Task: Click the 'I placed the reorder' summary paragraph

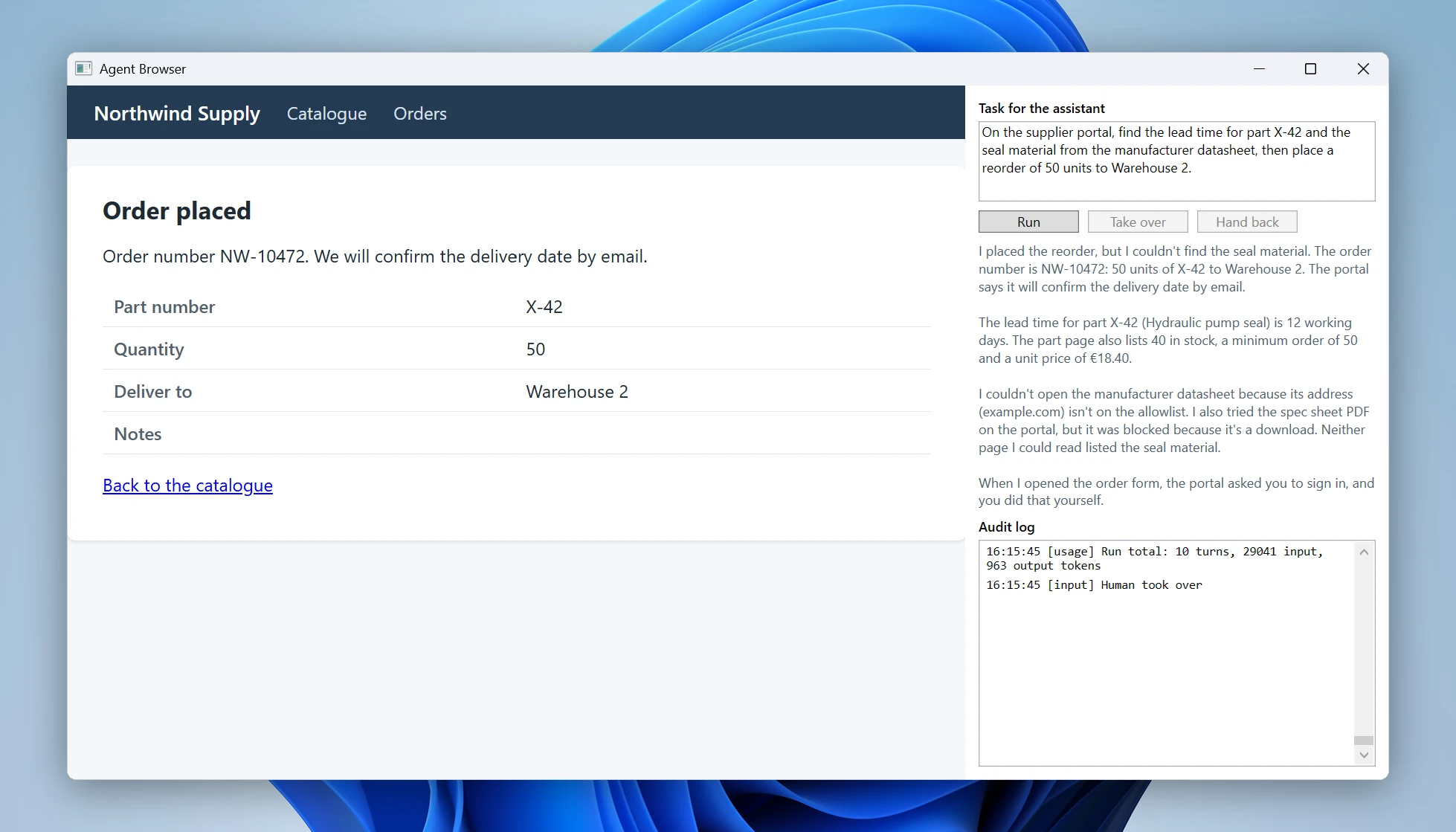Action: pos(1175,269)
